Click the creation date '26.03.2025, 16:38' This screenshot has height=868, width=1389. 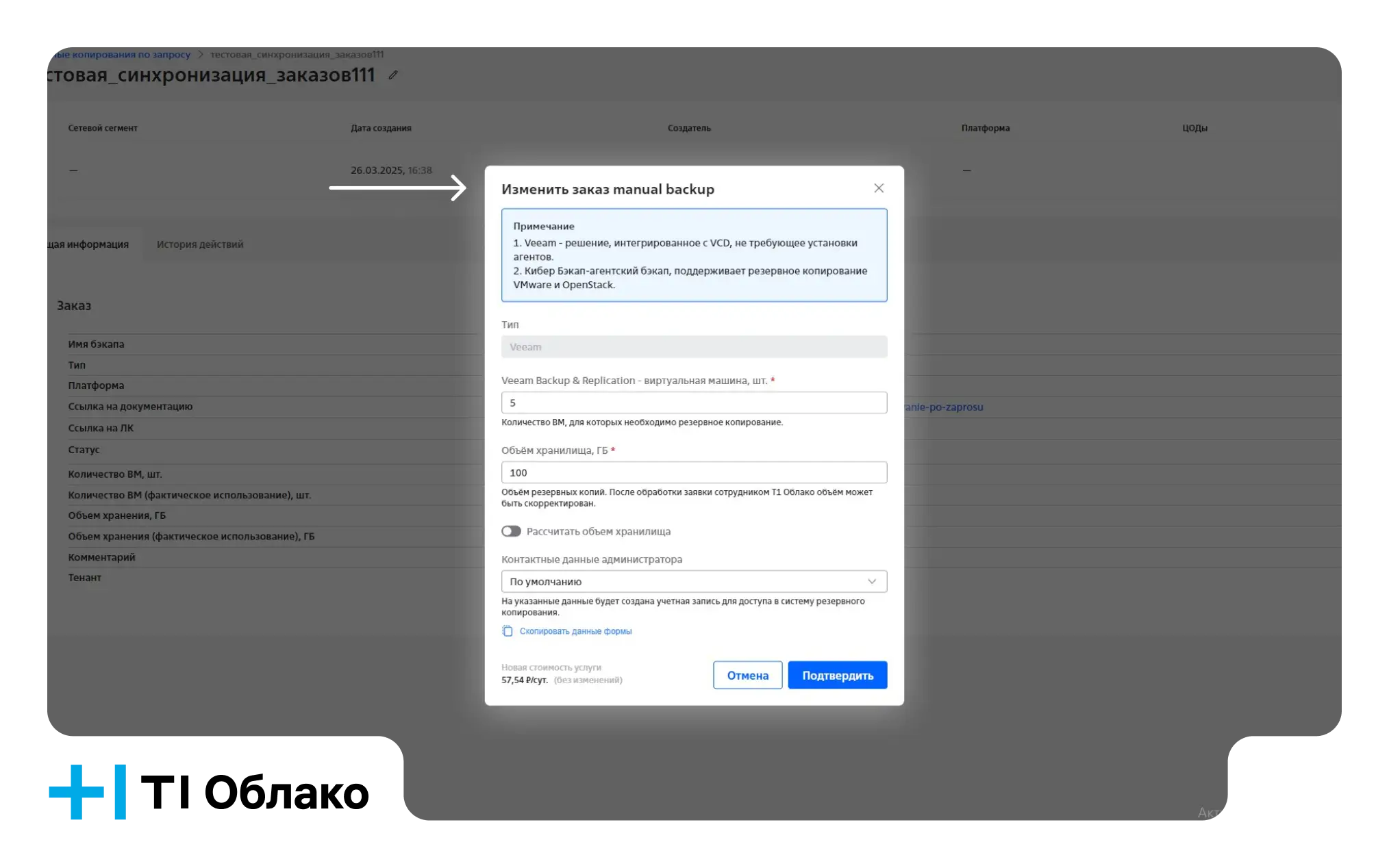pos(391,170)
